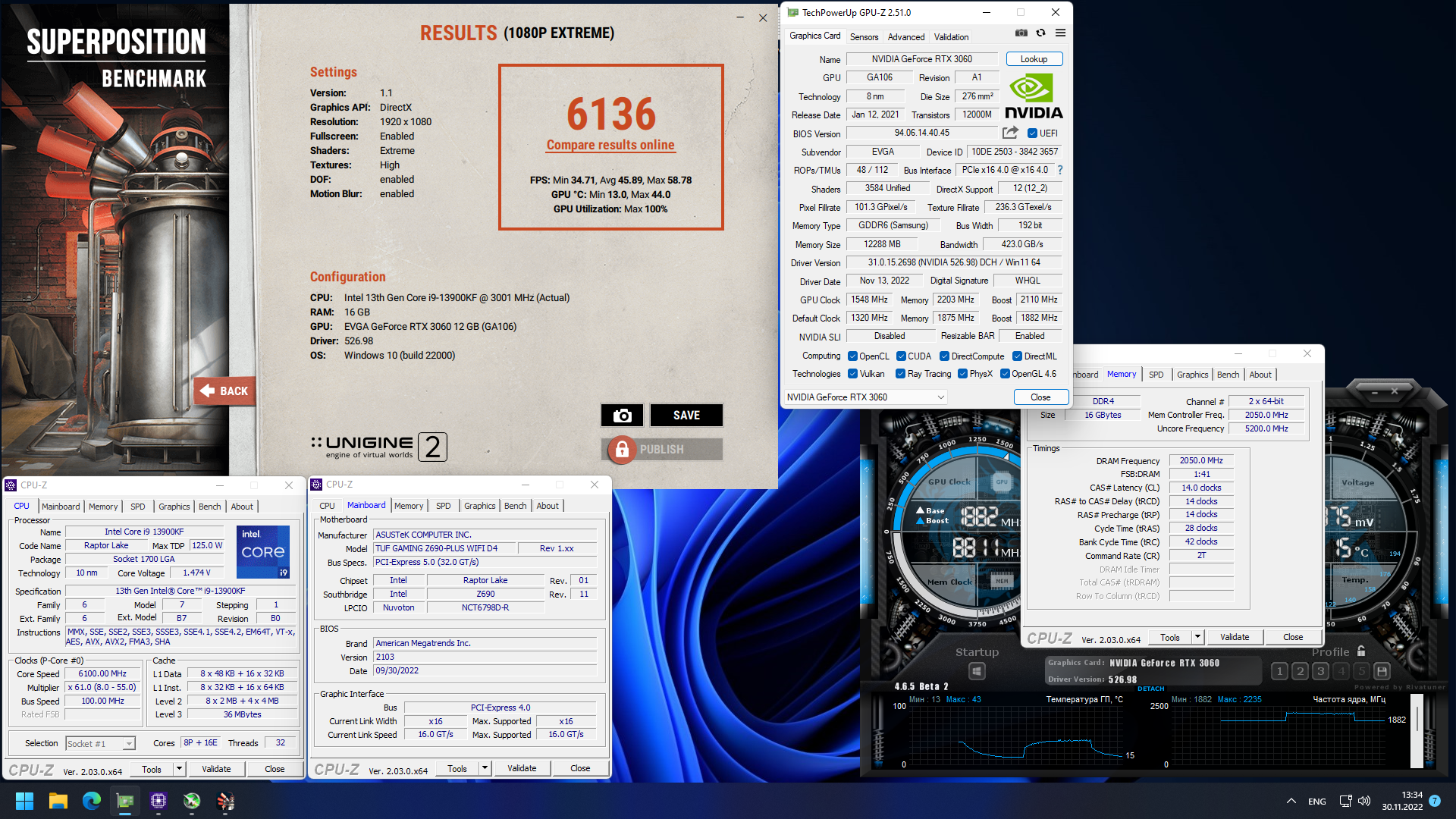Click Validate in Mainboard CPU-Z window
The width and height of the screenshot is (1456, 819).
click(x=522, y=768)
